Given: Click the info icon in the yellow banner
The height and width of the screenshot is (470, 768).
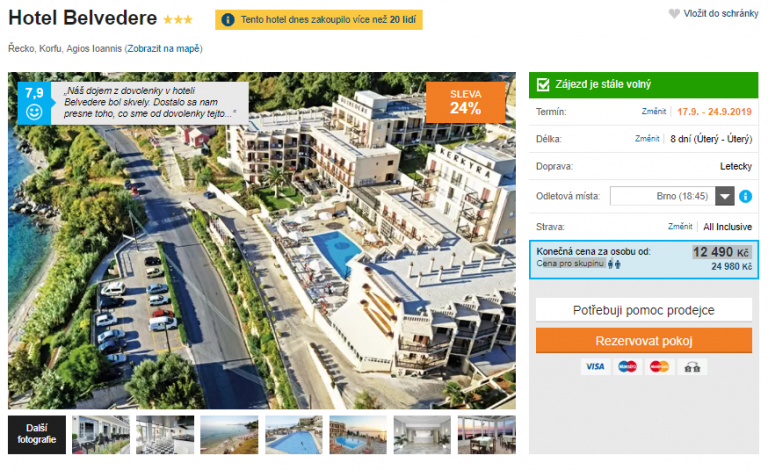Looking at the screenshot, I should click(x=228, y=20).
